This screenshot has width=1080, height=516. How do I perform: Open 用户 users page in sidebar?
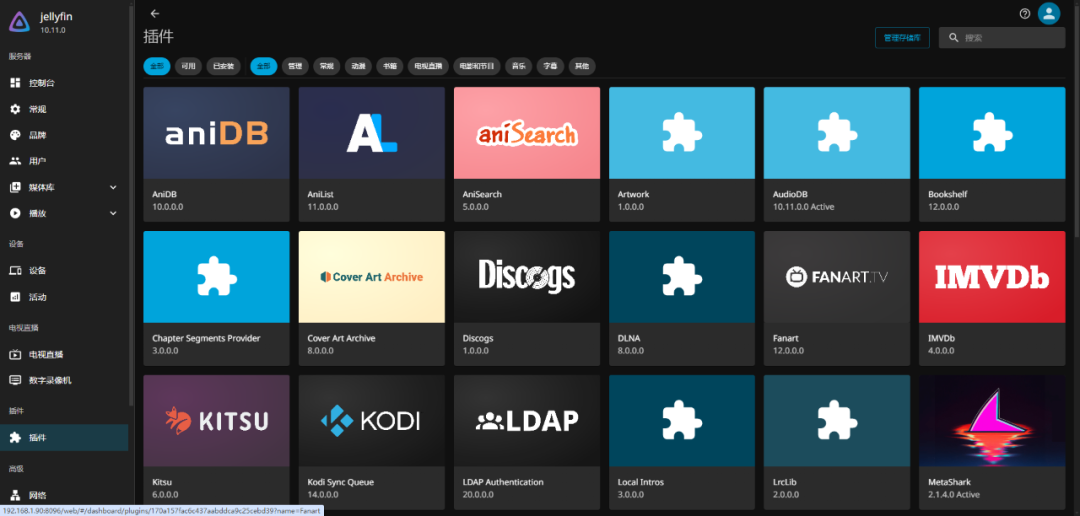point(64,161)
